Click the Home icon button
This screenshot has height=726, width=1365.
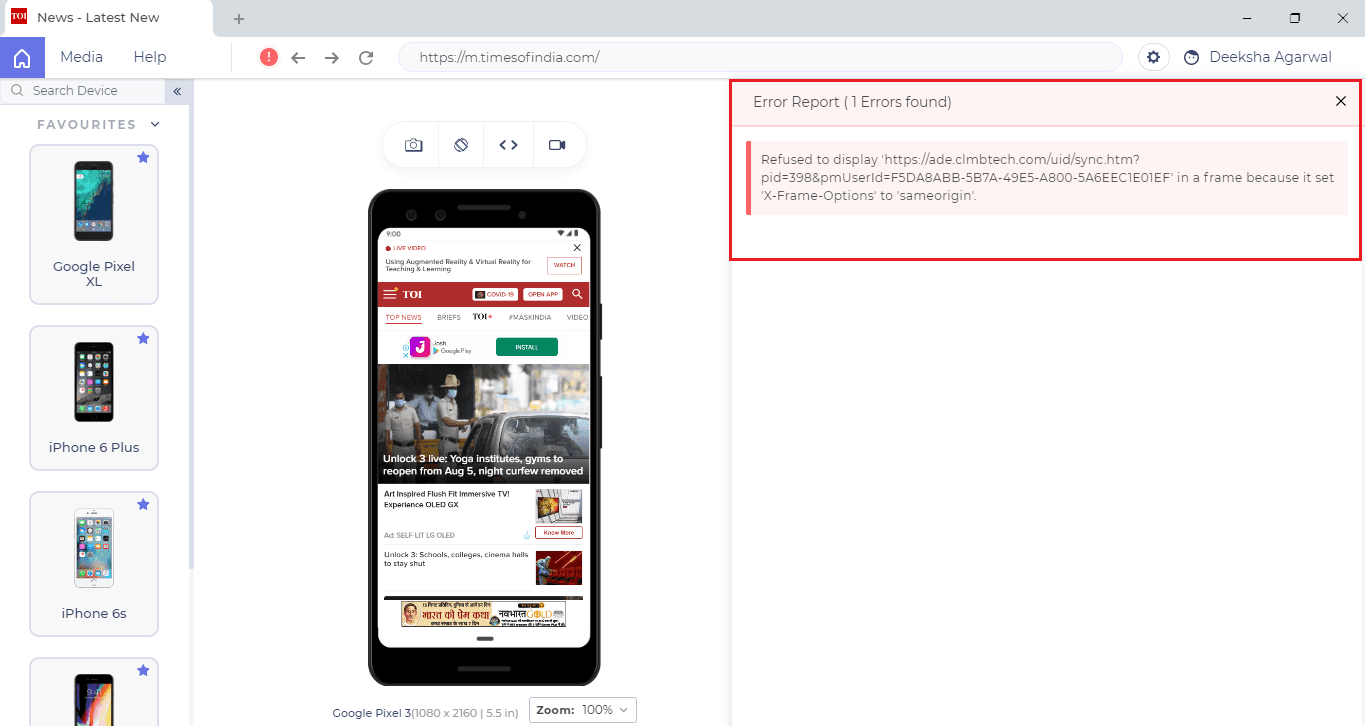coord(22,57)
